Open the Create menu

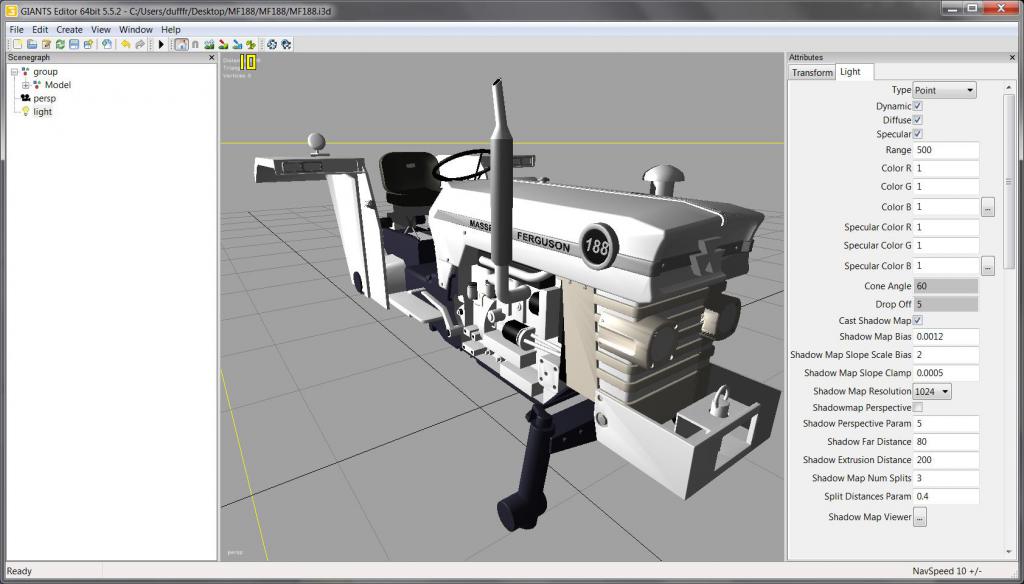point(69,29)
